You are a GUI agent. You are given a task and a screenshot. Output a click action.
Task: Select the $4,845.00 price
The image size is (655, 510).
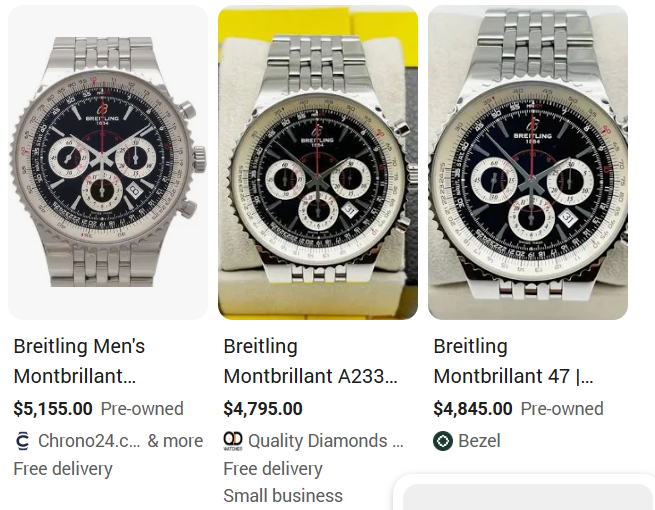pos(473,409)
